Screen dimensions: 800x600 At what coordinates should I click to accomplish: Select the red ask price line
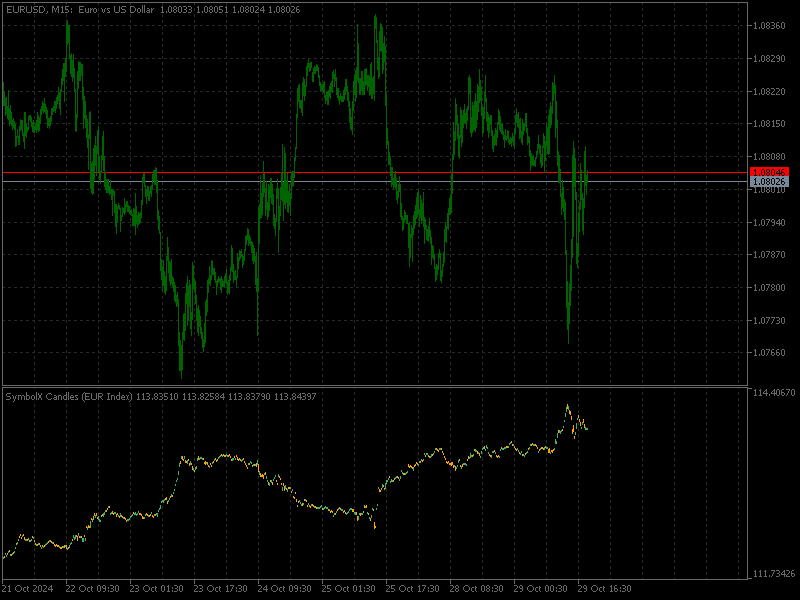tap(400, 172)
